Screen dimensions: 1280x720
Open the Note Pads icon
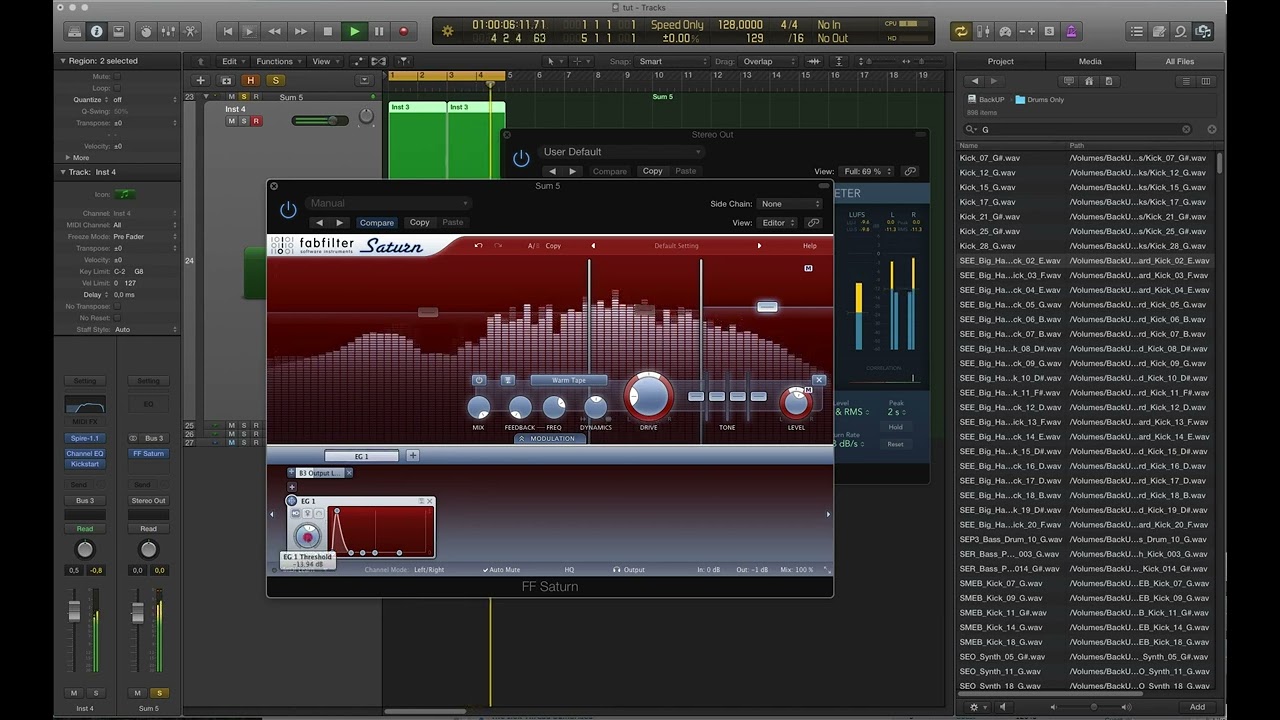[x=1159, y=31]
